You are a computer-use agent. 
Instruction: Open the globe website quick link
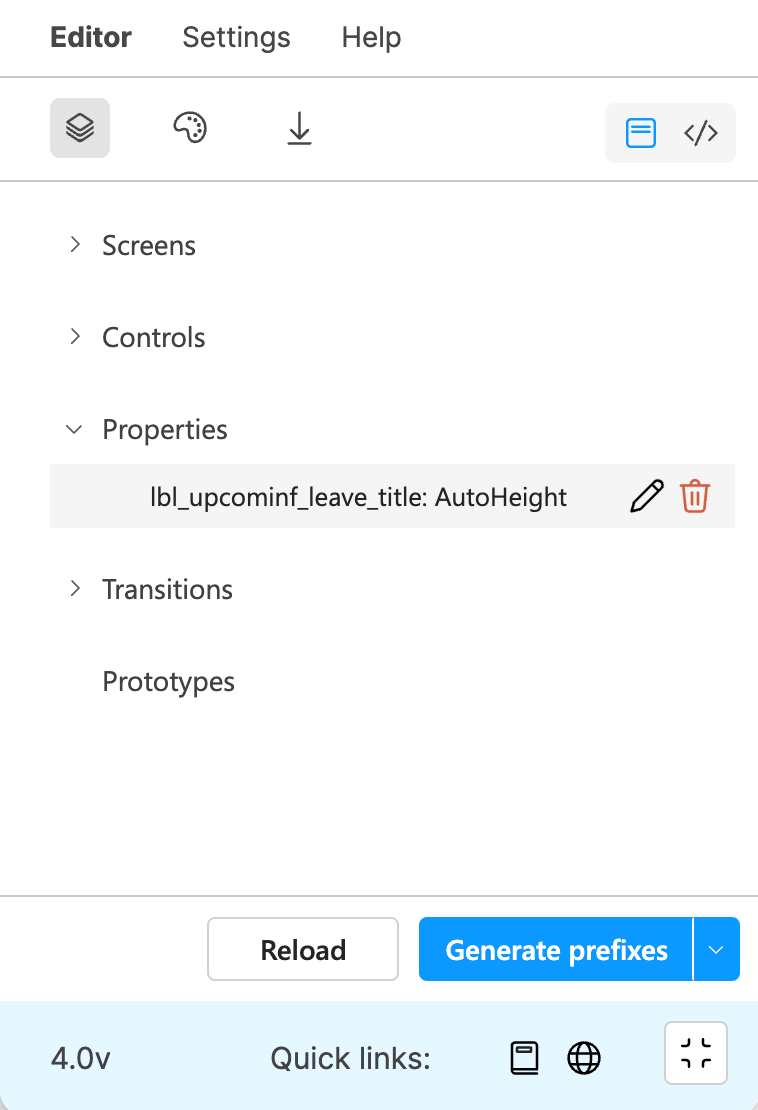584,1058
